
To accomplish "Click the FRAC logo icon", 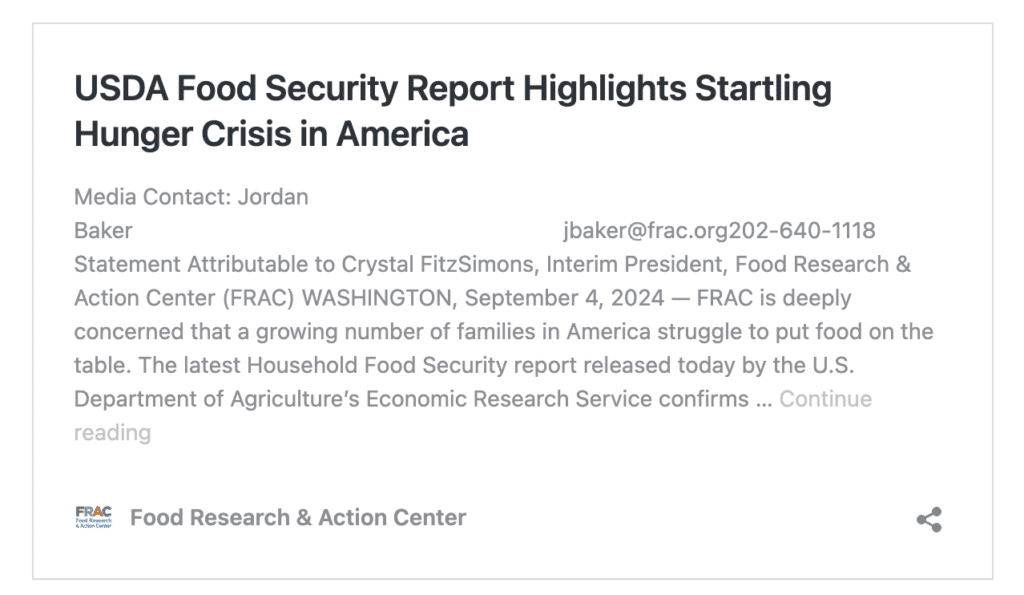I will pos(93,517).
